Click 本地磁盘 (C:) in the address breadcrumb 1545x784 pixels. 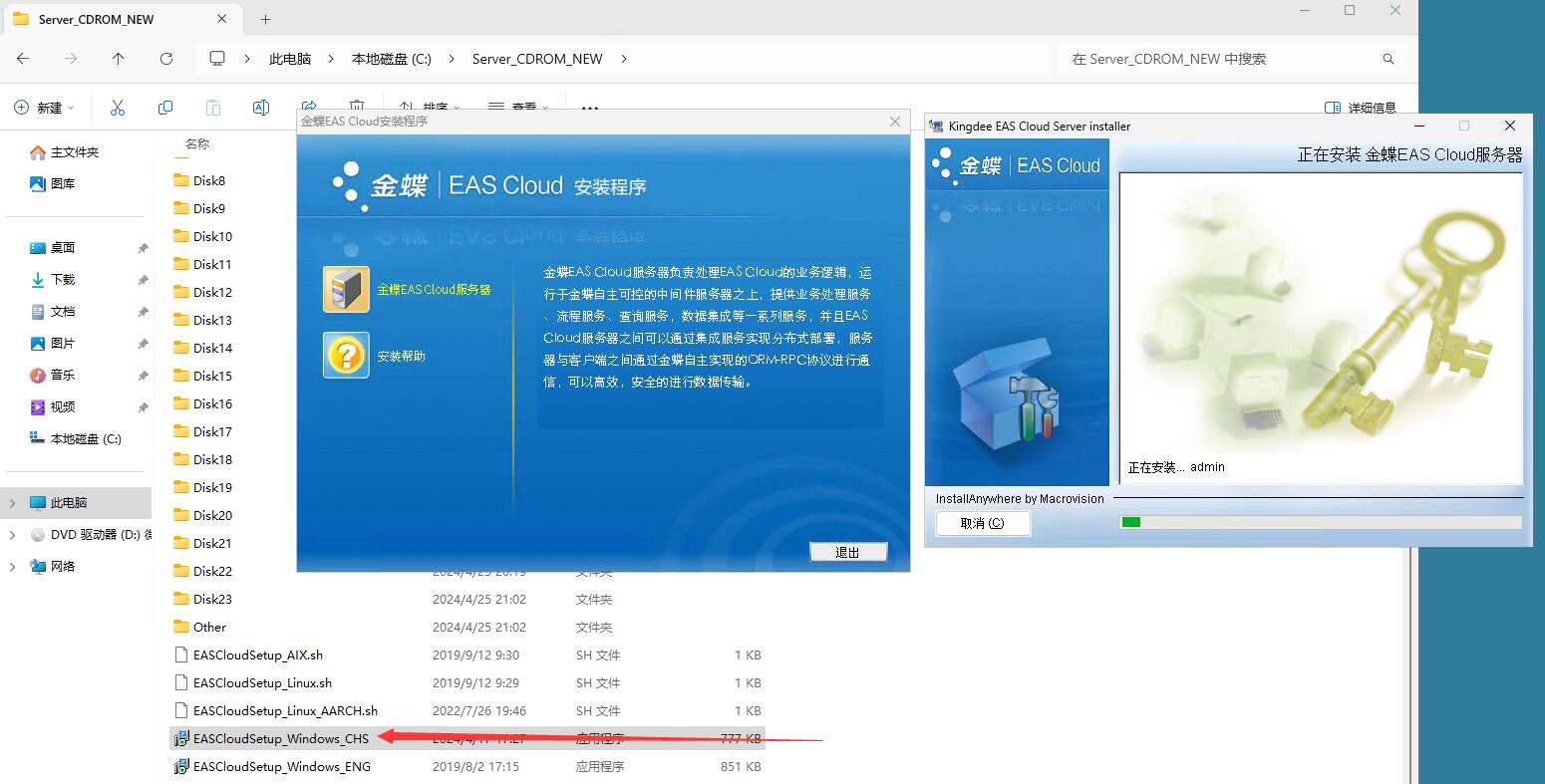pos(392,59)
